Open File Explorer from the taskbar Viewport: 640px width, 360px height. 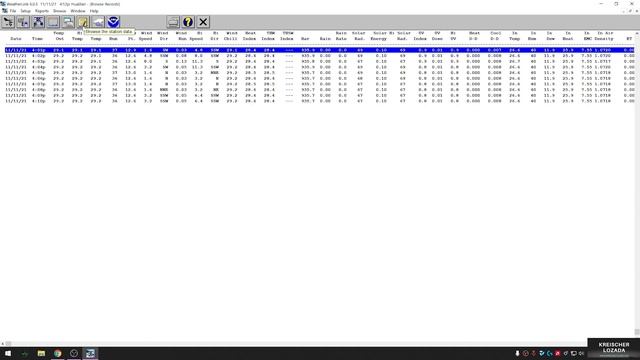click(x=41, y=353)
